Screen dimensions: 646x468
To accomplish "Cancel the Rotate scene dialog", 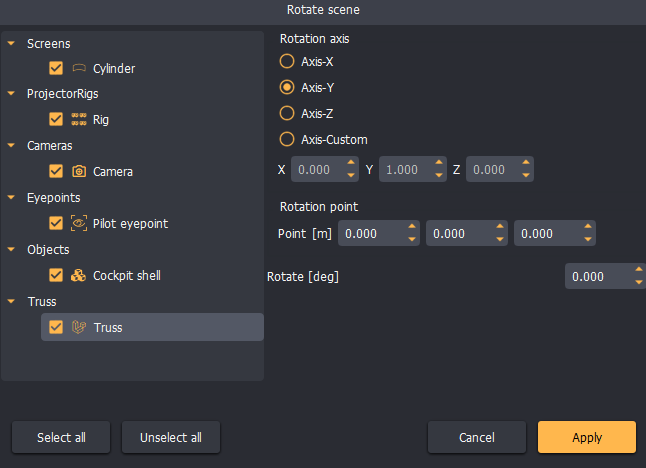I will (x=477, y=437).
